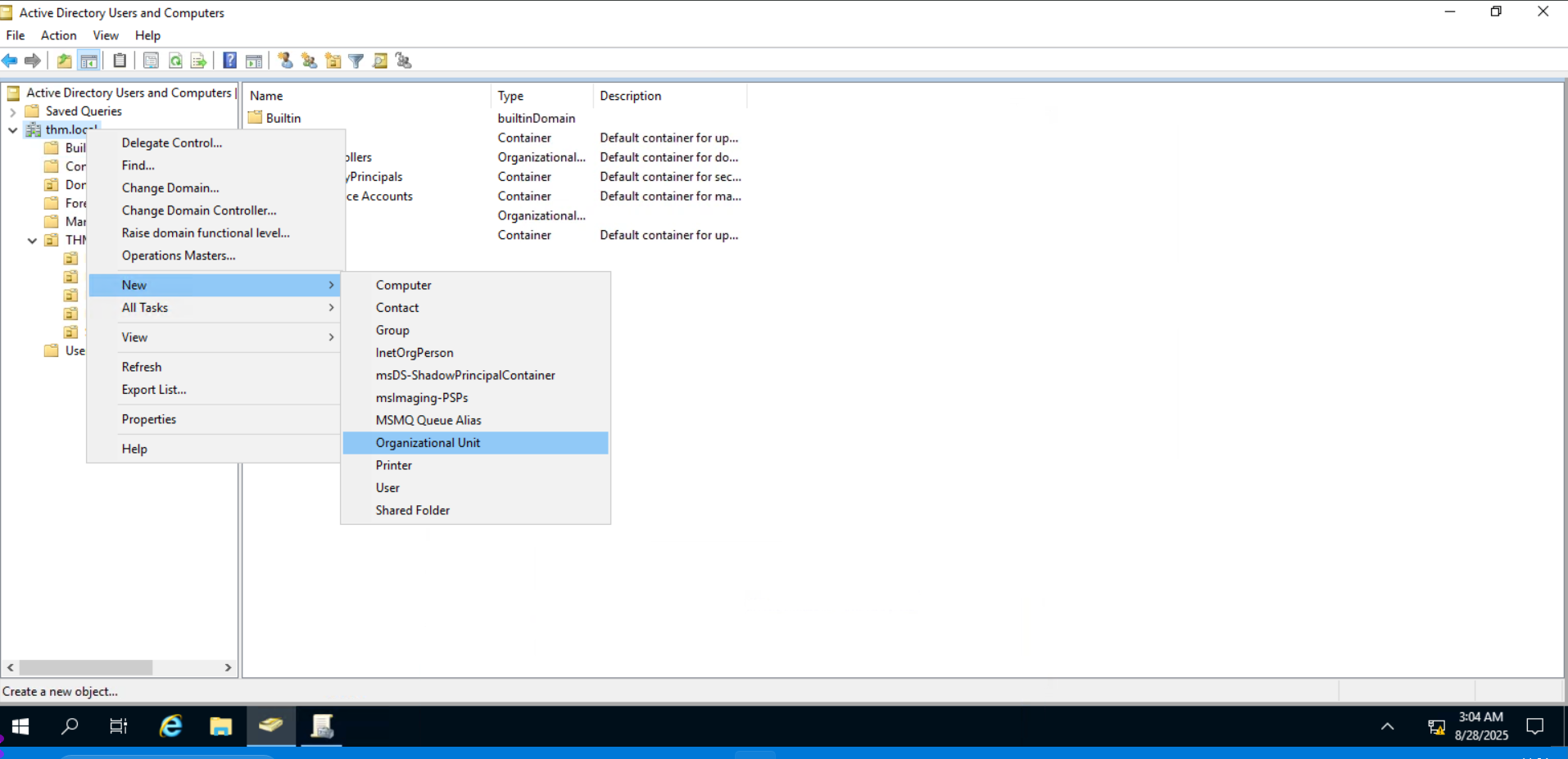Open Internet Explorer from taskbar

coord(170,726)
